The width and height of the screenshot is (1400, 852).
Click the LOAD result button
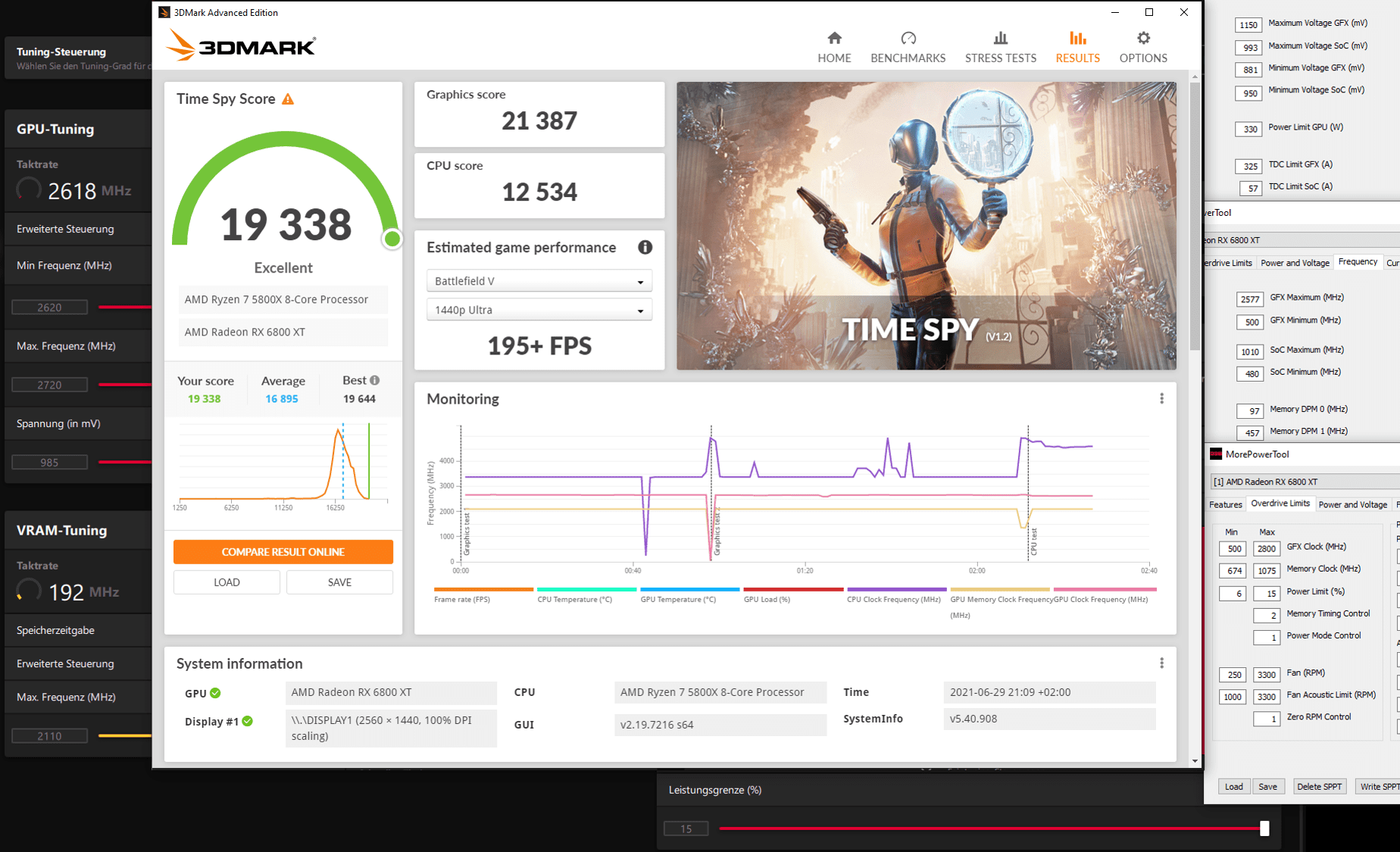click(227, 582)
